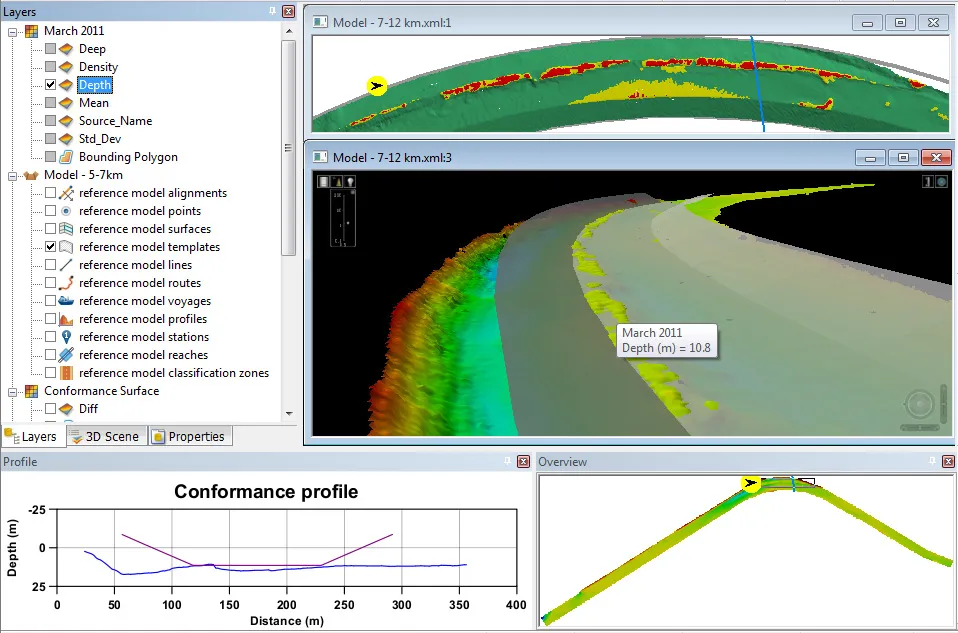The width and height of the screenshot is (958, 633).
Task: Click the pushpin icon on the Profile panel
Action: point(508,461)
